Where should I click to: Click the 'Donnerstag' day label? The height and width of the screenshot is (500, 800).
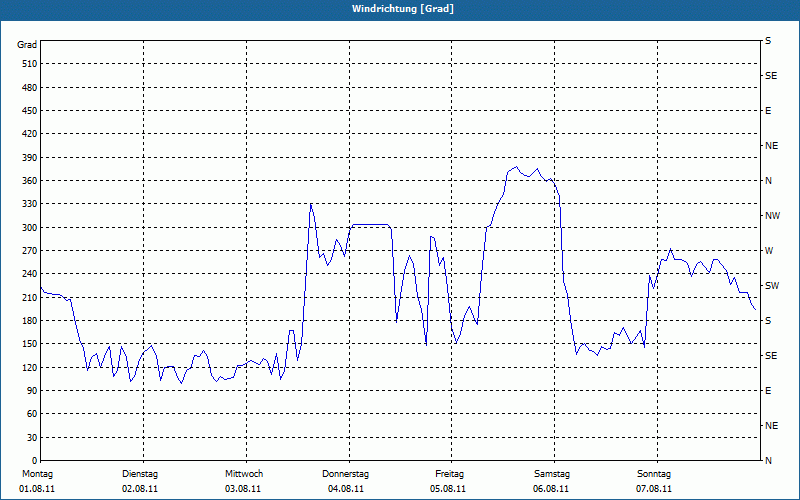pyautogui.click(x=345, y=474)
